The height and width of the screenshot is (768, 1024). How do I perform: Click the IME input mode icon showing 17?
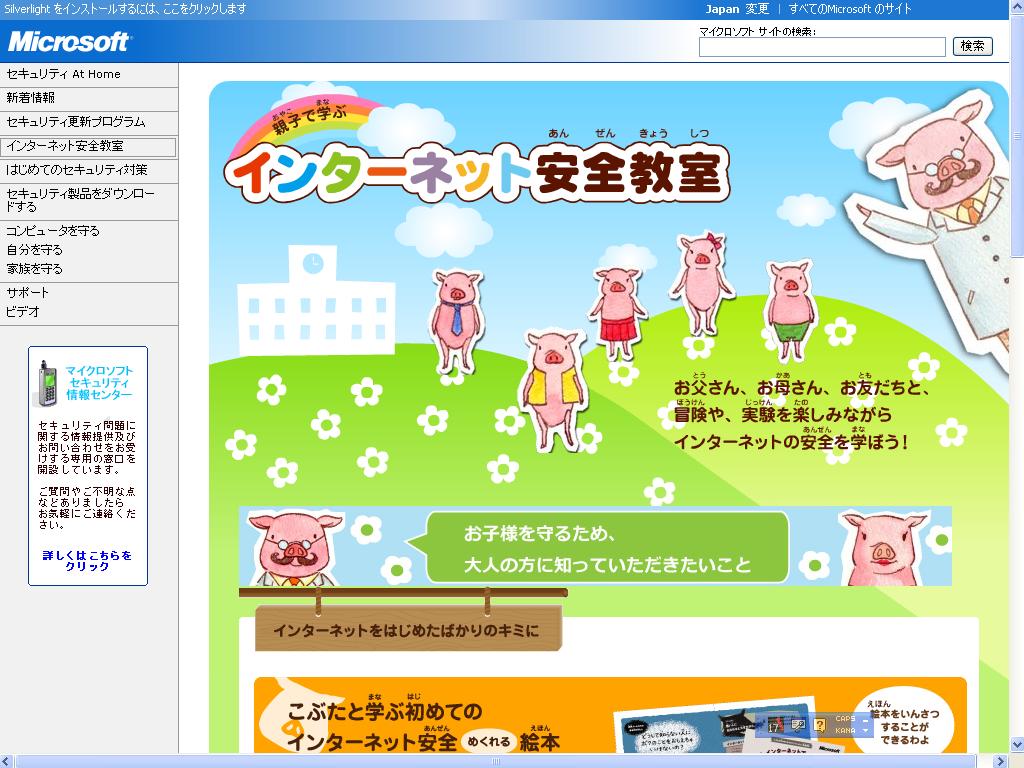click(x=776, y=725)
